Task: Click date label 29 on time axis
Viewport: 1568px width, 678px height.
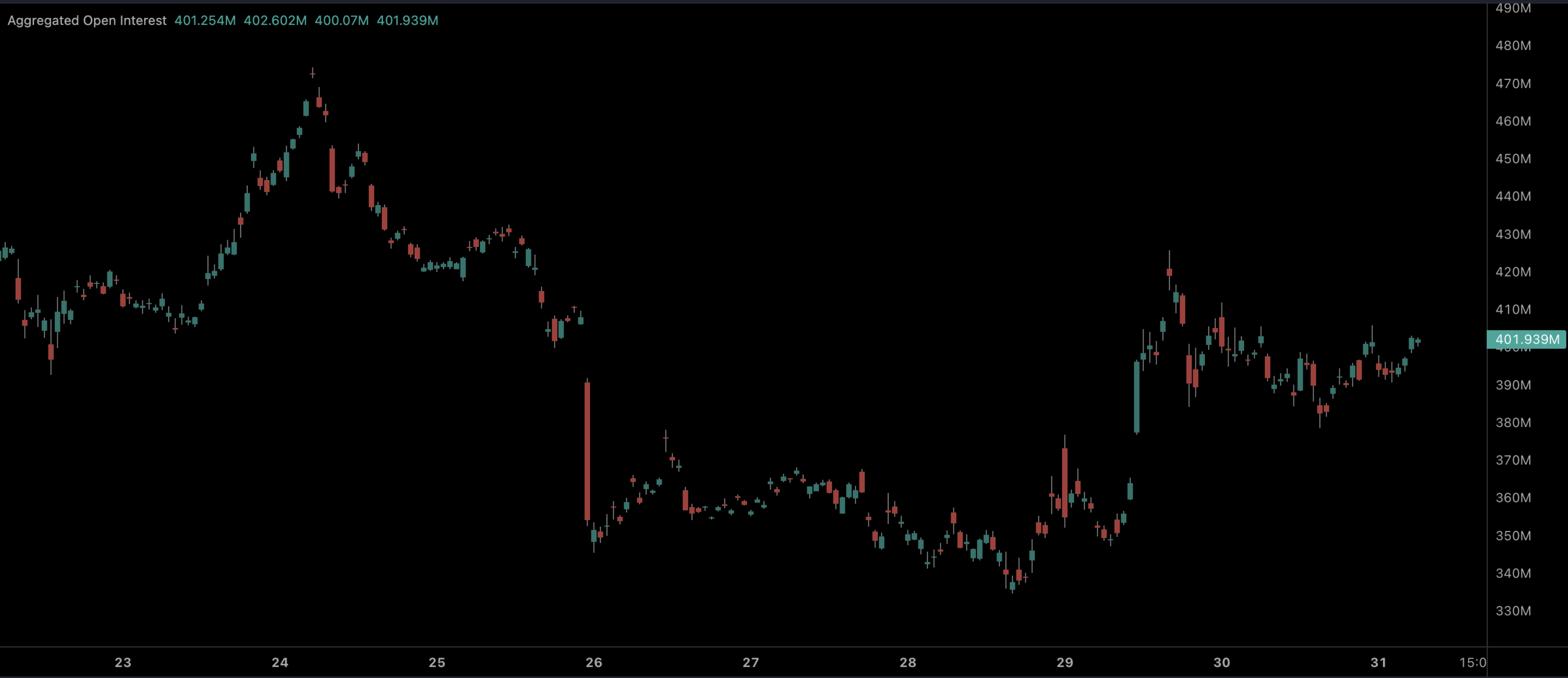Action: click(1065, 662)
